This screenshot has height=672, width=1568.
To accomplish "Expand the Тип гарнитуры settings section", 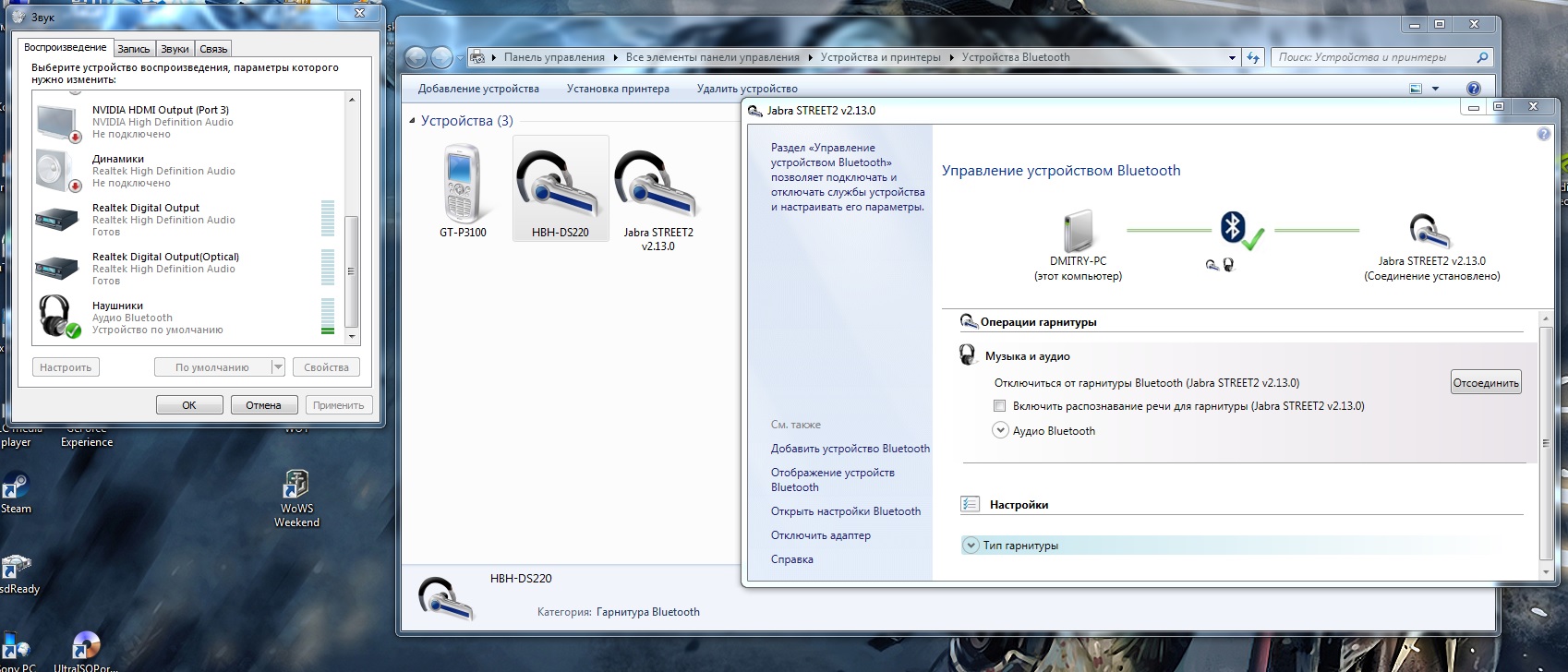I will click(x=971, y=546).
